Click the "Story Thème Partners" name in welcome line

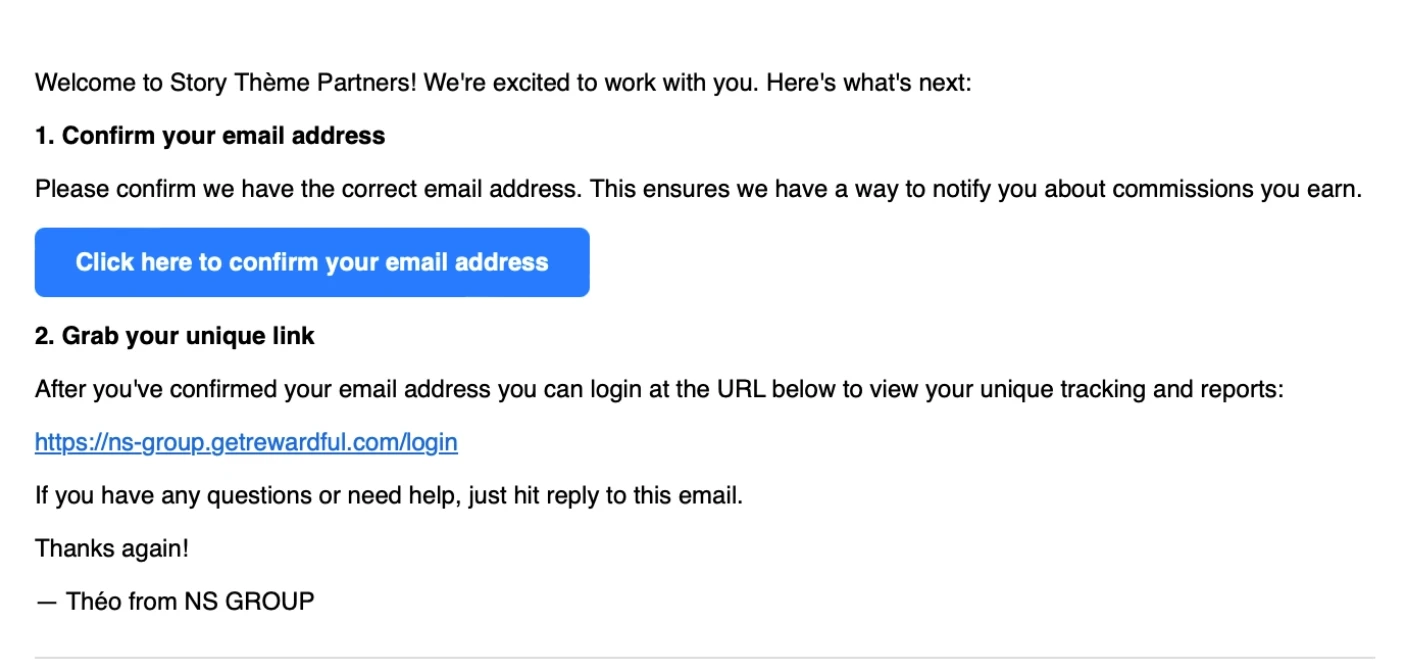point(278,82)
